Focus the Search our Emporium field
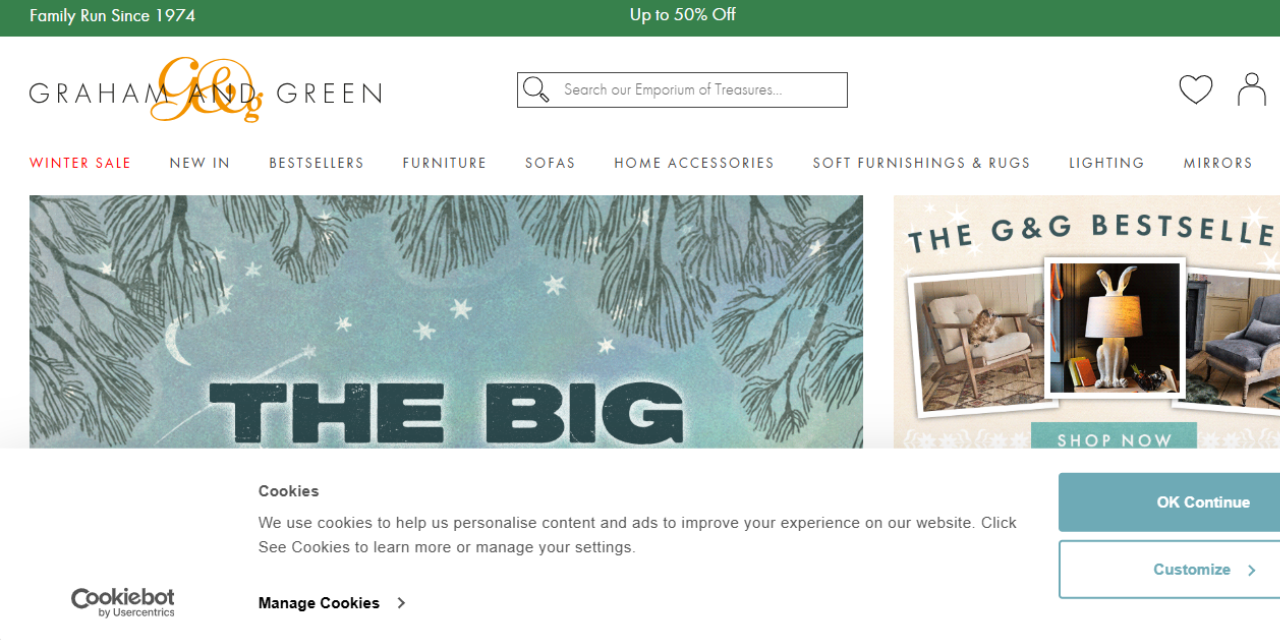Viewport: 1280px width, 640px height. (682, 90)
